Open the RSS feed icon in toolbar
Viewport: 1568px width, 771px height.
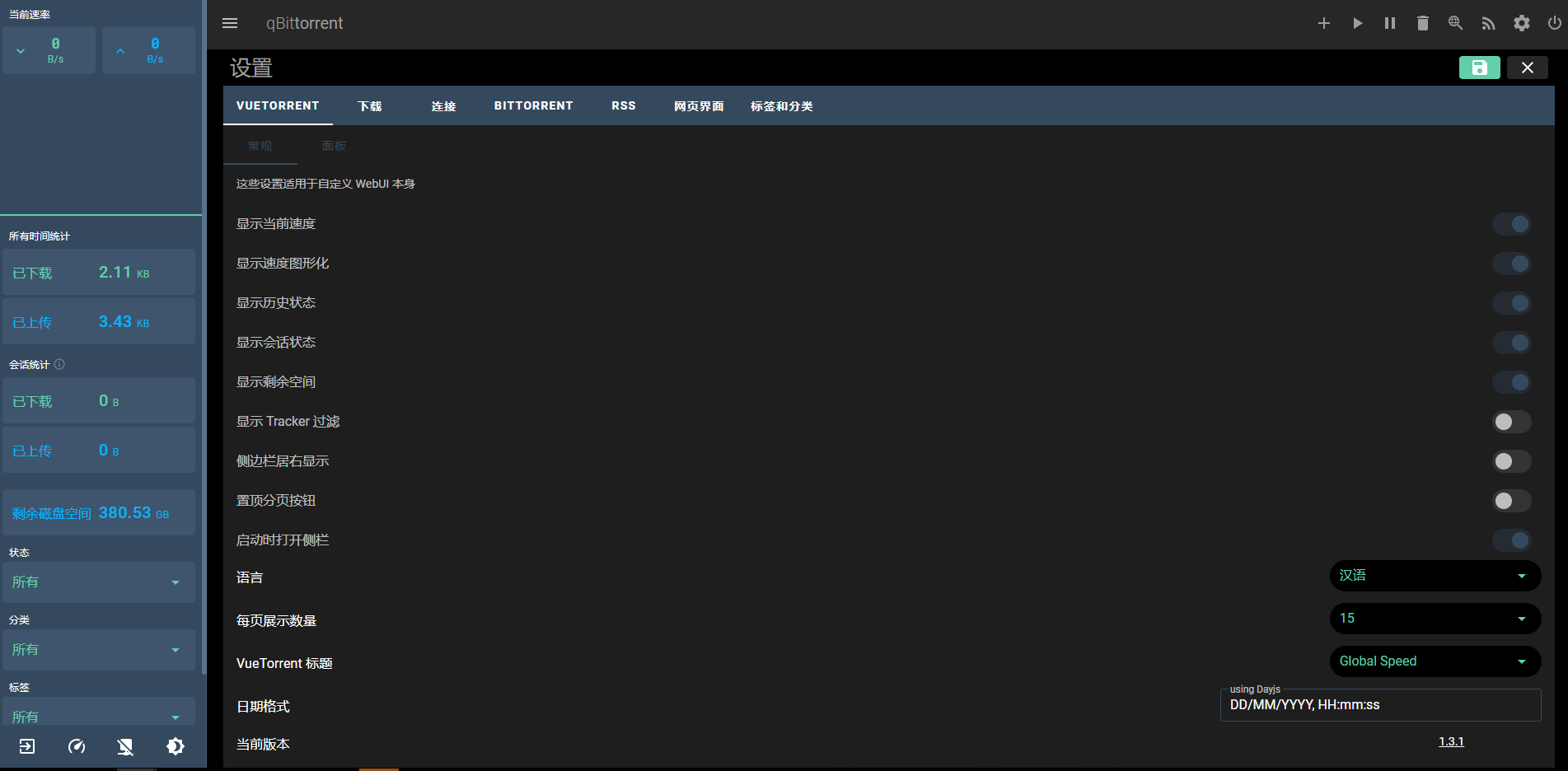[x=1488, y=23]
